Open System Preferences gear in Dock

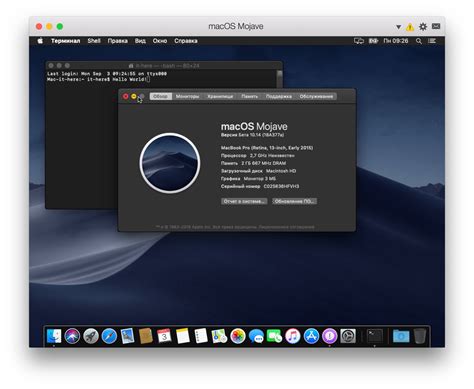[x=348, y=336]
